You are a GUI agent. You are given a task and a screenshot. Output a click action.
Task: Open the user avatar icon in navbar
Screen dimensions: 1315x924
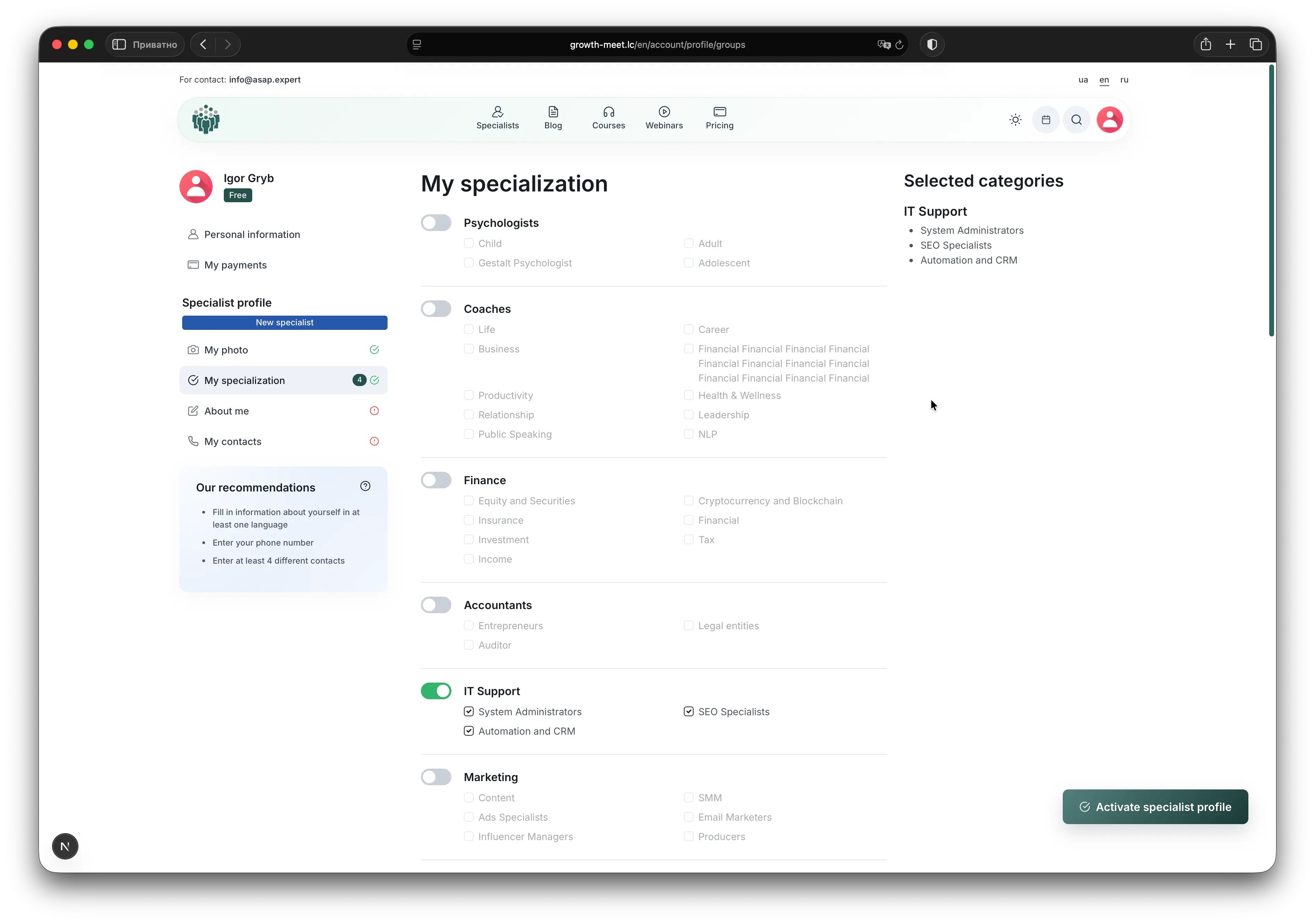[x=1109, y=120]
